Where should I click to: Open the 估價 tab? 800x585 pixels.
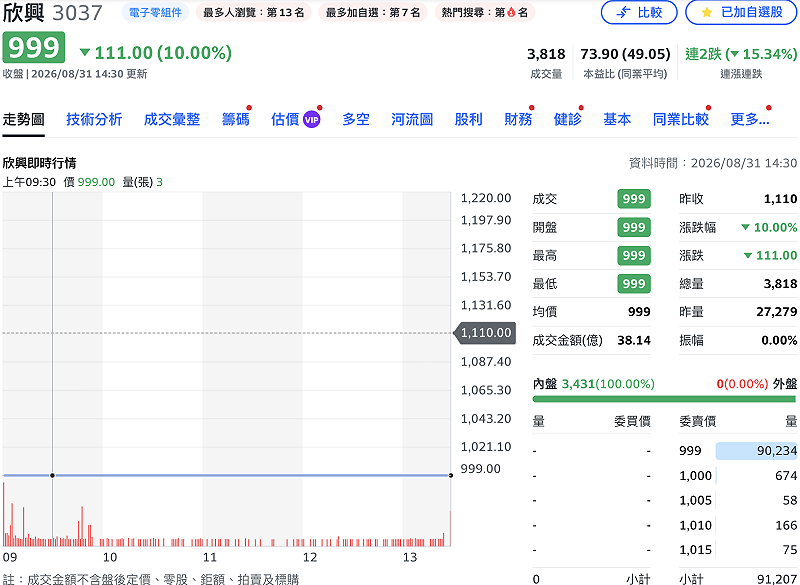pyautogui.click(x=285, y=119)
